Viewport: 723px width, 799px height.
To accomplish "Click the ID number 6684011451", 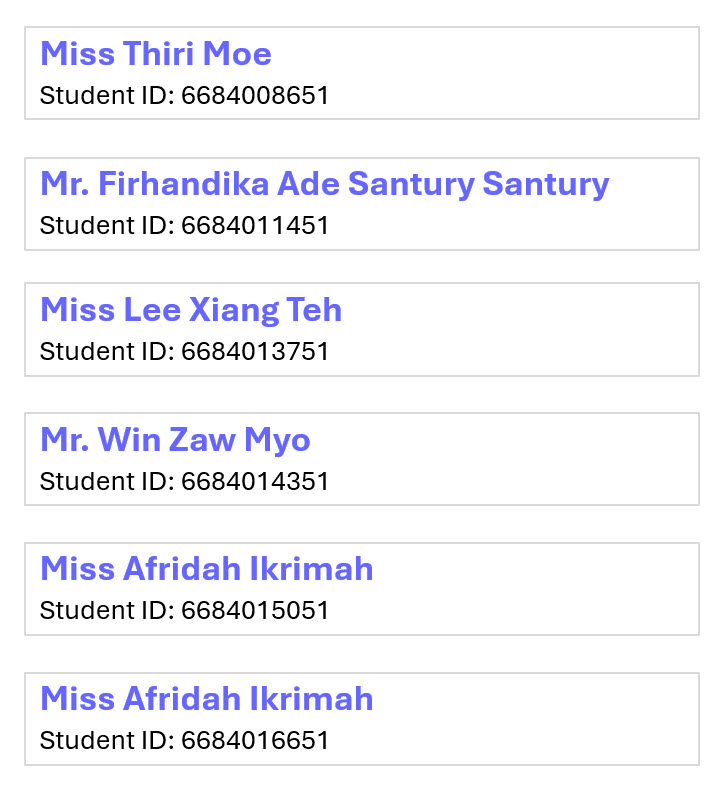I will pos(255,225).
